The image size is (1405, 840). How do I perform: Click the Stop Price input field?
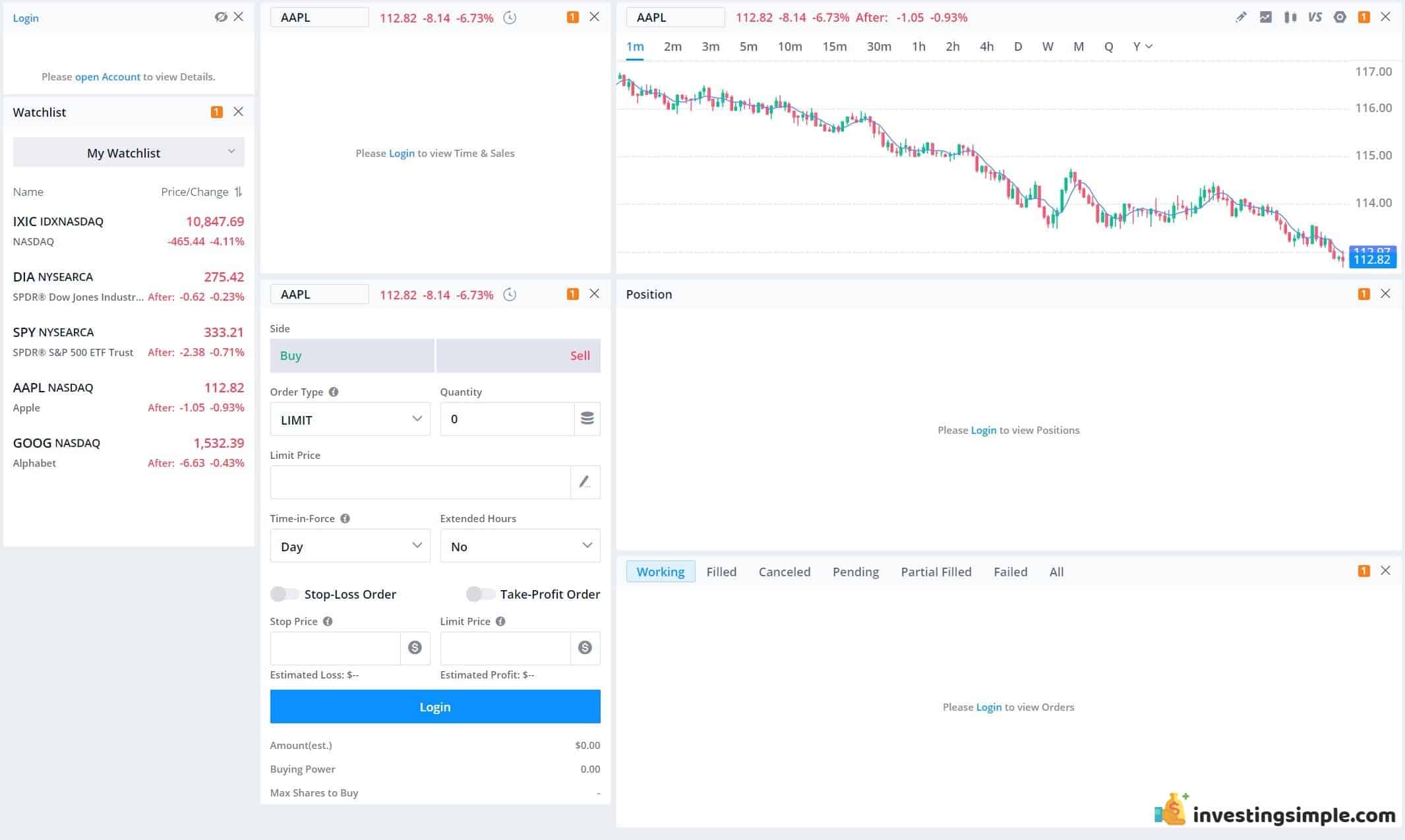(335, 648)
